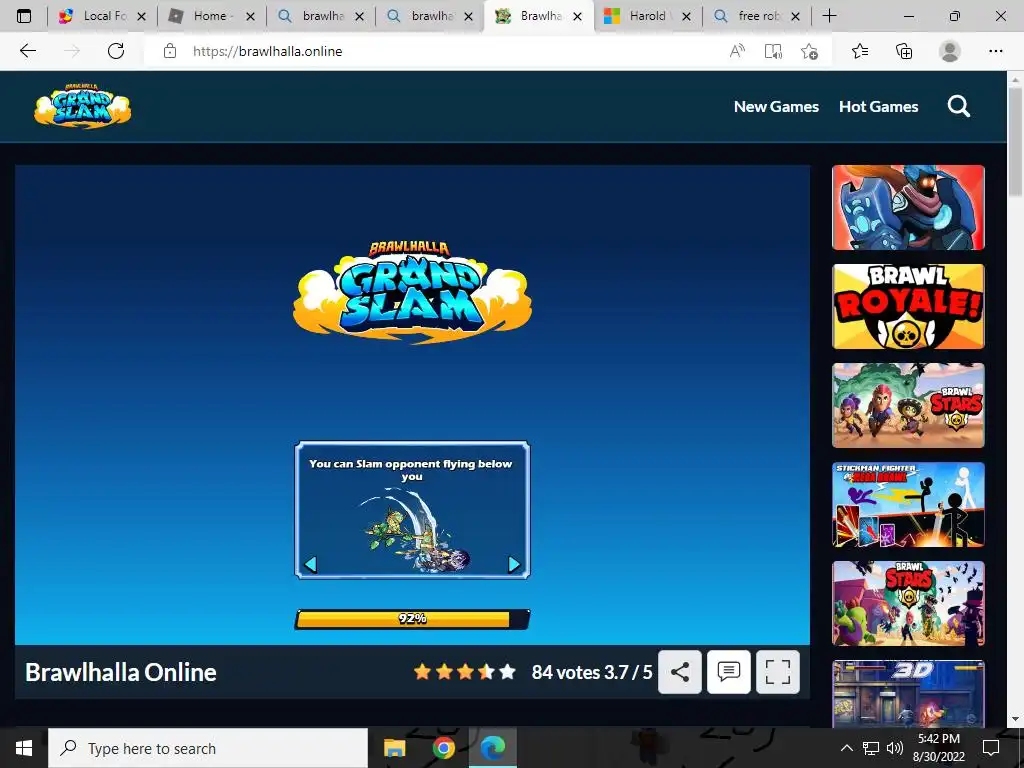Open the Stickman Fighter Mega Brawl thumbnail

tap(908, 504)
